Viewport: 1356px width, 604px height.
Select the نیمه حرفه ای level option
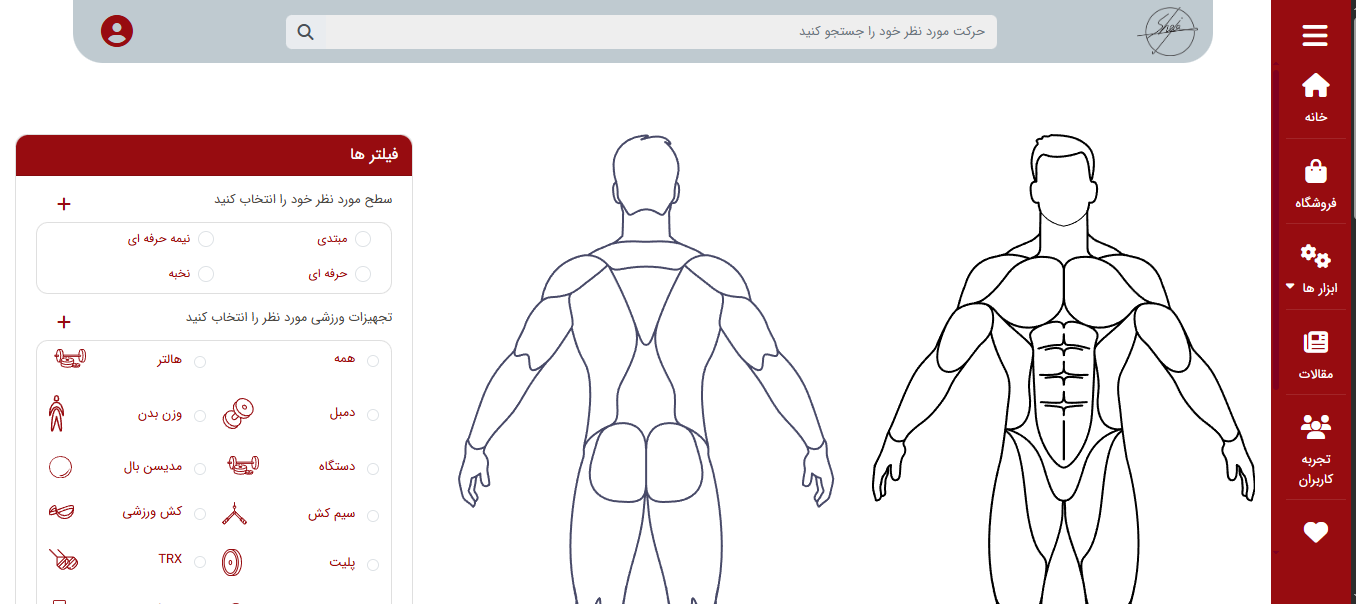pyautogui.click(x=206, y=239)
